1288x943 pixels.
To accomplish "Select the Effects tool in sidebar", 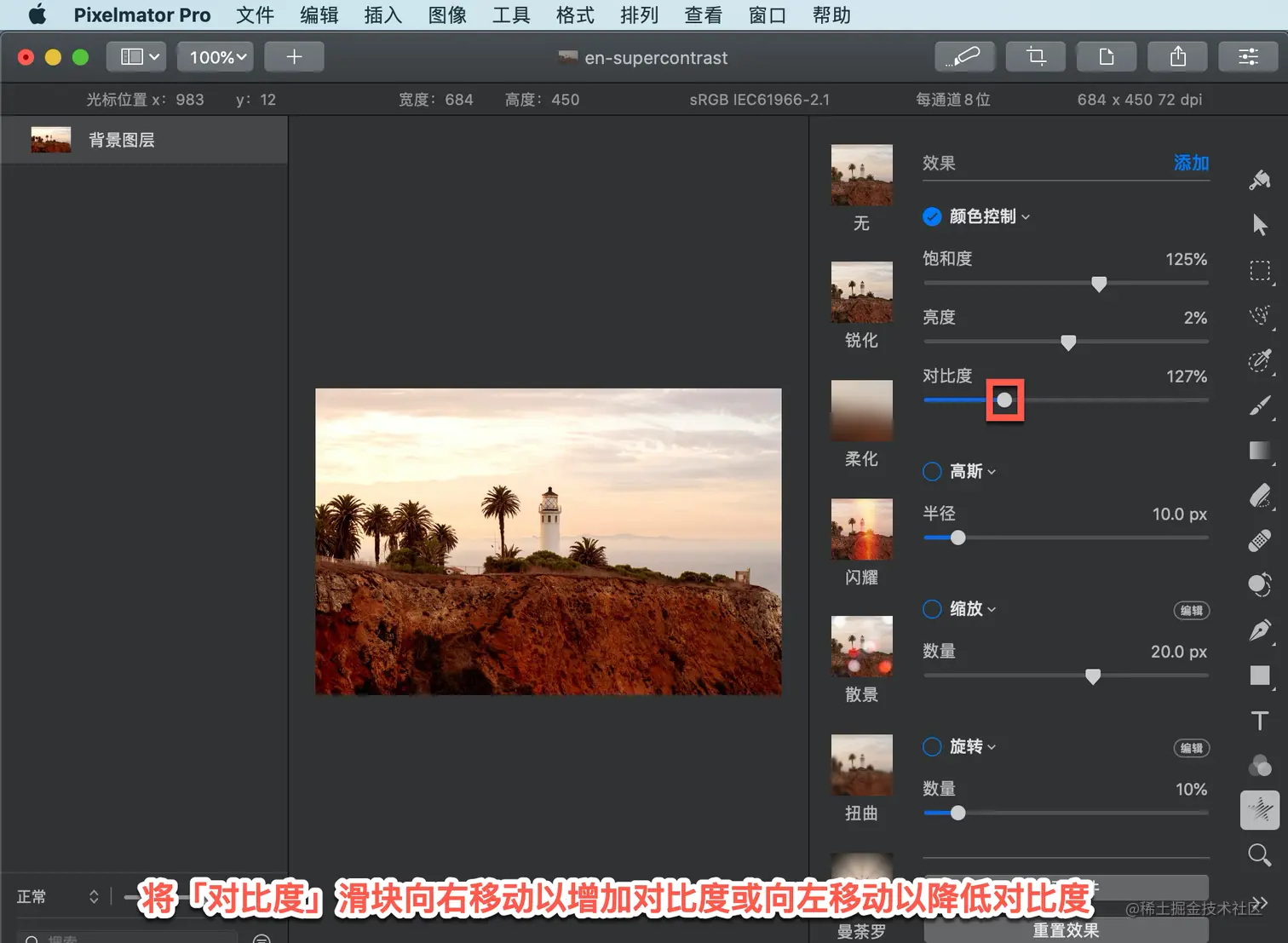I will (x=1260, y=810).
